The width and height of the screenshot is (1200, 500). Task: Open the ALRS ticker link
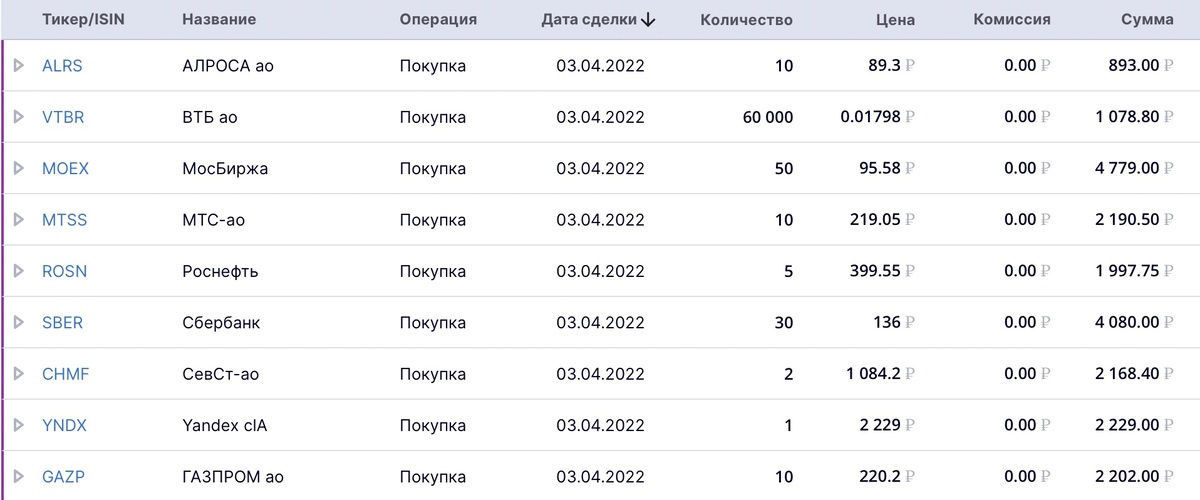tap(62, 66)
